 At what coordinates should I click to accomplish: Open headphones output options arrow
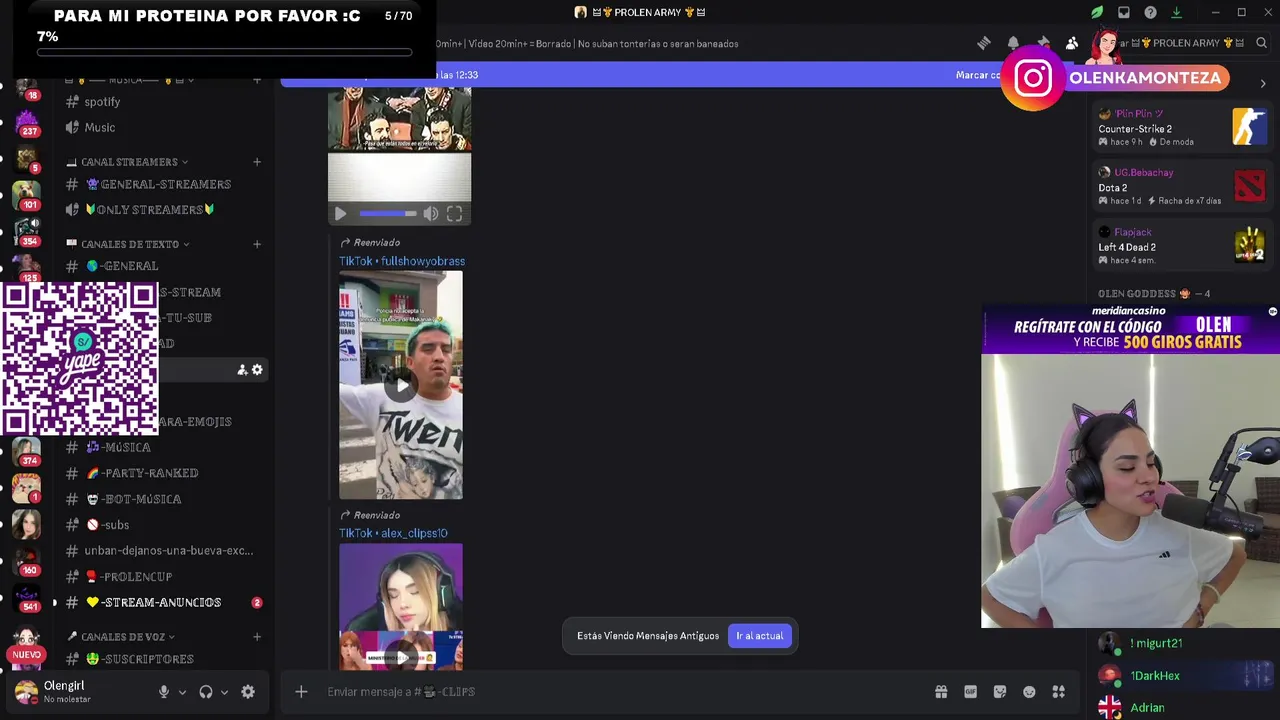point(224,692)
